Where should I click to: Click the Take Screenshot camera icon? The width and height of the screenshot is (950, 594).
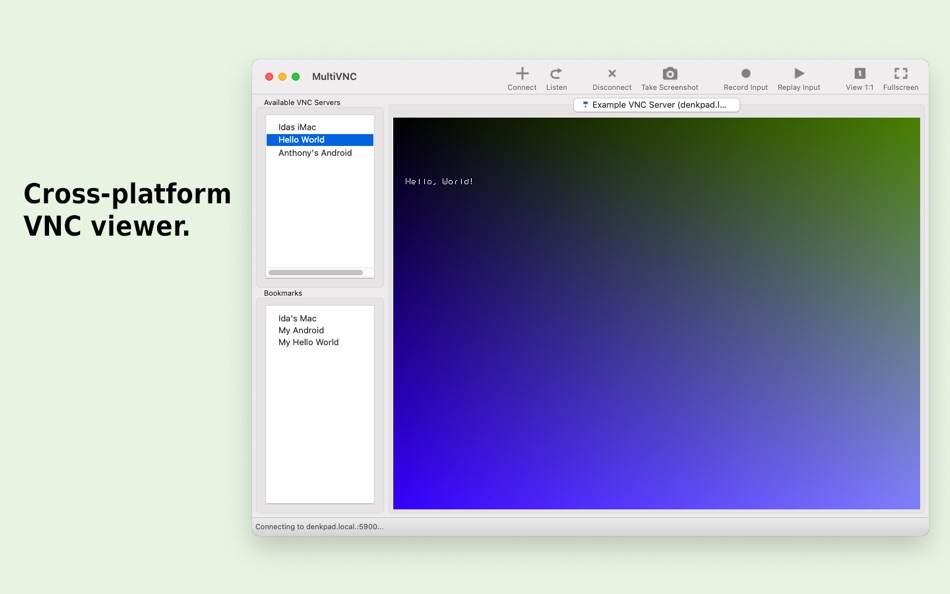(x=669, y=73)
